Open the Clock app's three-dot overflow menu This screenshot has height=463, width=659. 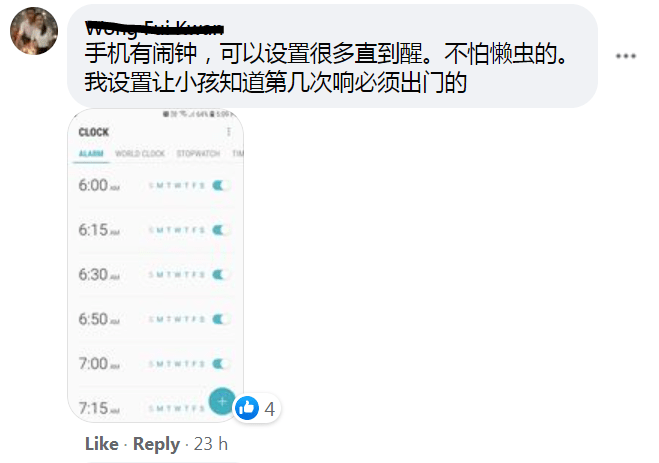[x=229, y=132]
